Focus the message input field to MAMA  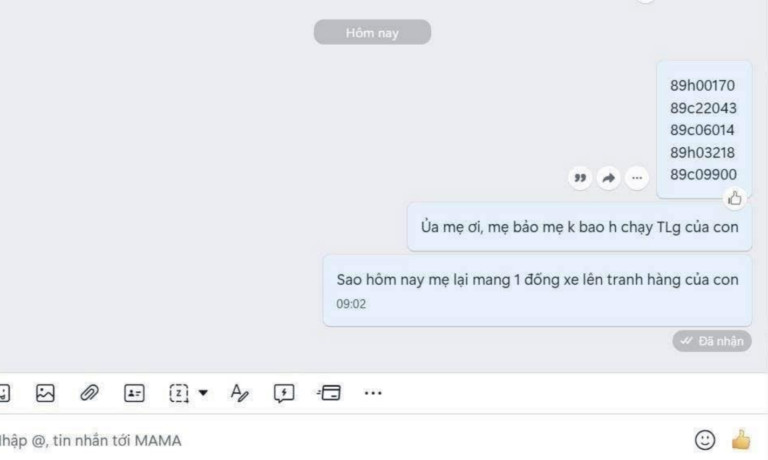point(343,440)
